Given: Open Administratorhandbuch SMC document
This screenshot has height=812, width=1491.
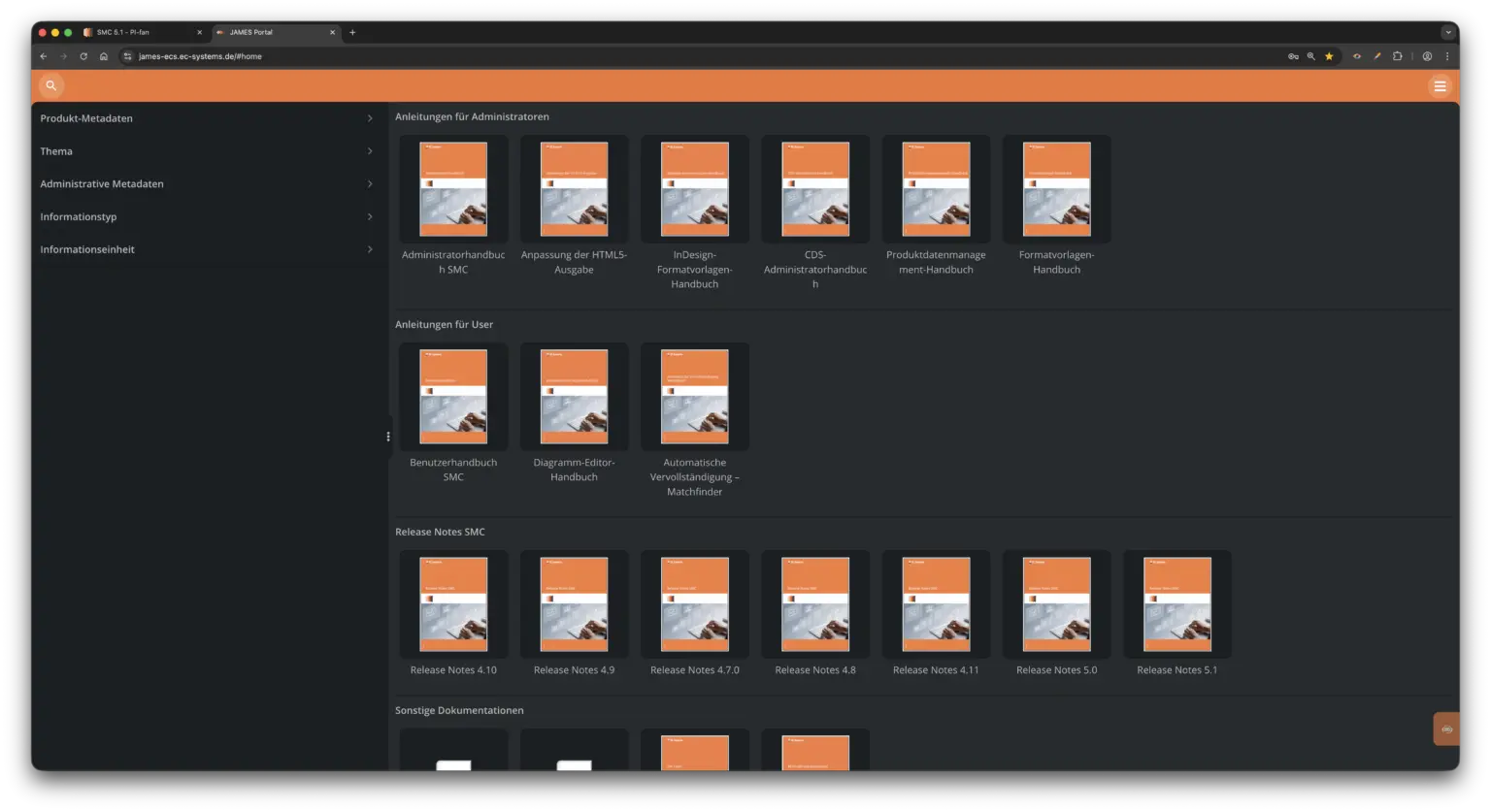Looking at the screenshot, I should click(453, 190).
